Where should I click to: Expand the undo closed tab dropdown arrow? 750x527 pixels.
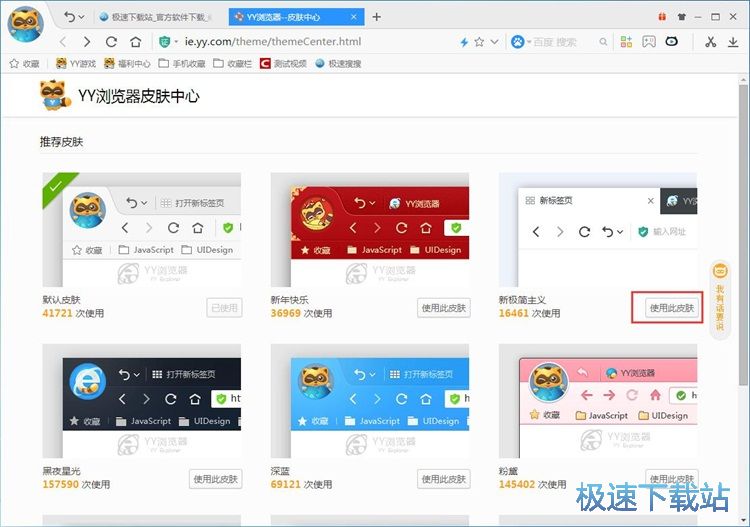tap(81, 17)
